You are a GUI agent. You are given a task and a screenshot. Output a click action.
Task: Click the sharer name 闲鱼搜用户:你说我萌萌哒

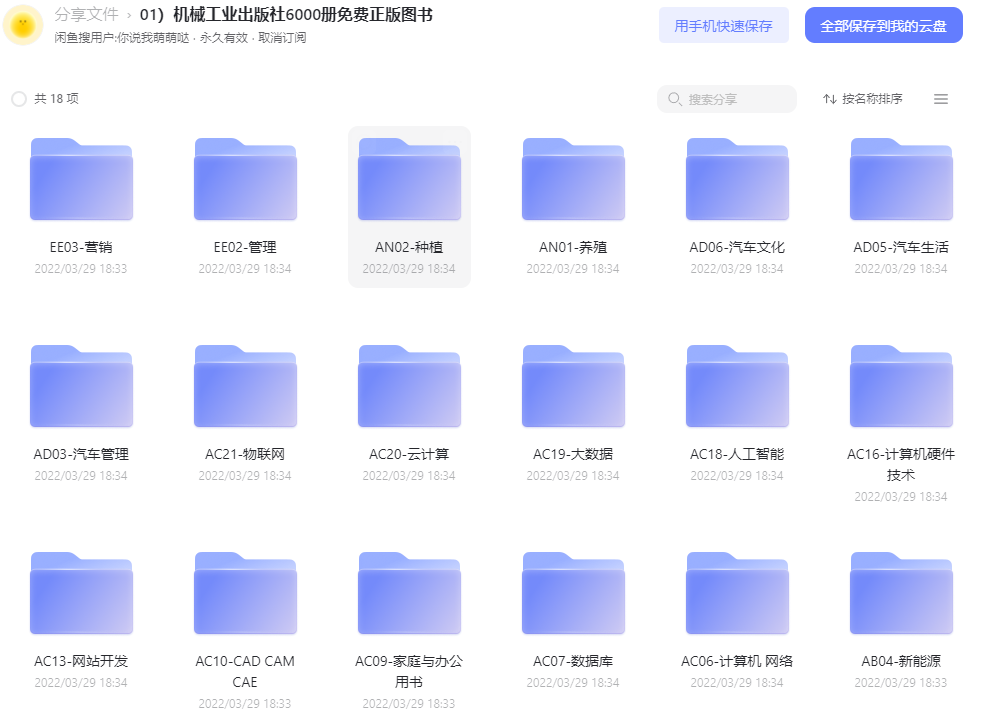coord(122,38)
